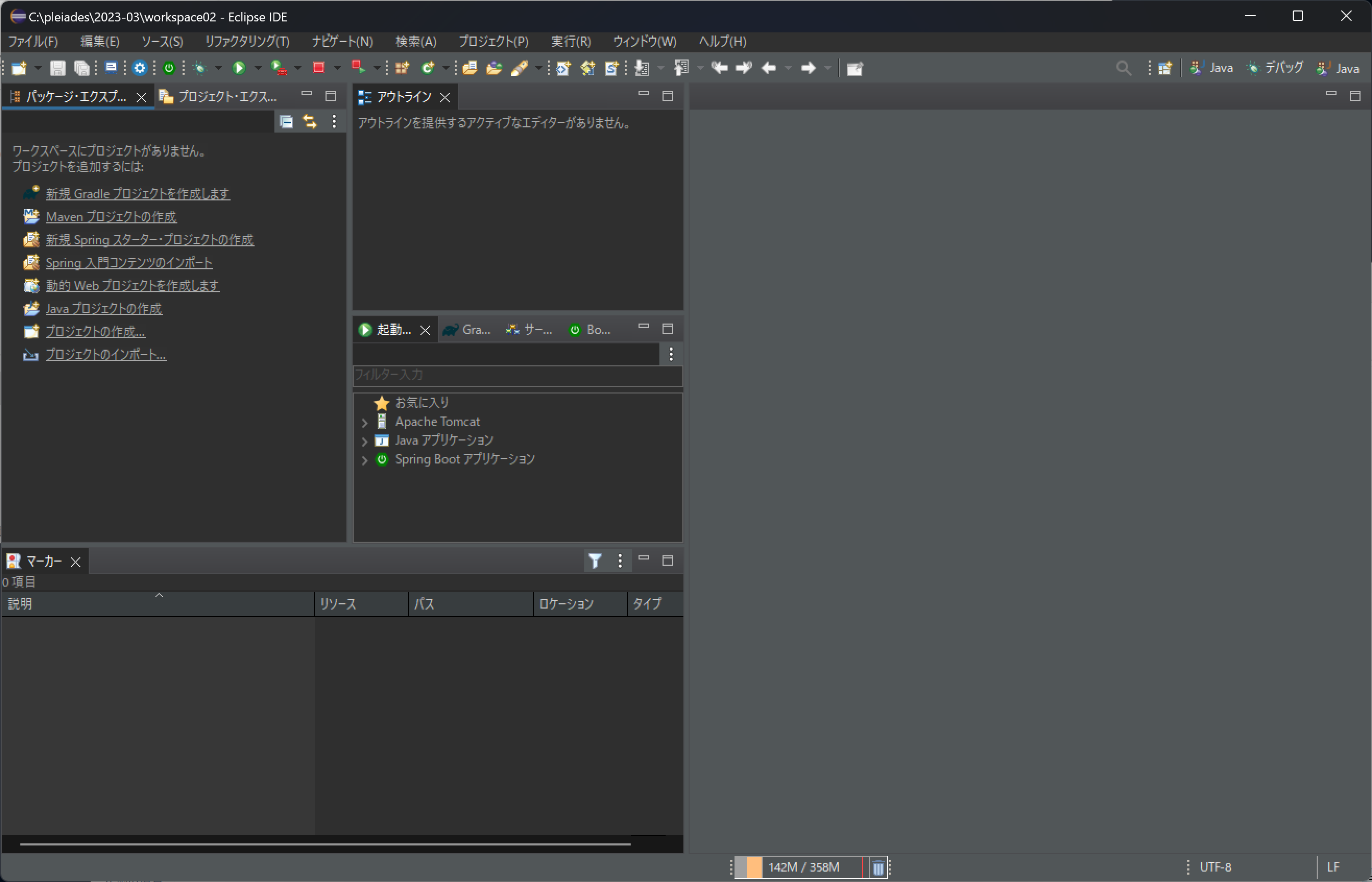Open Markers view menu (three dots)
This screenshot has width=1372, height=882.
click(620, 561)
